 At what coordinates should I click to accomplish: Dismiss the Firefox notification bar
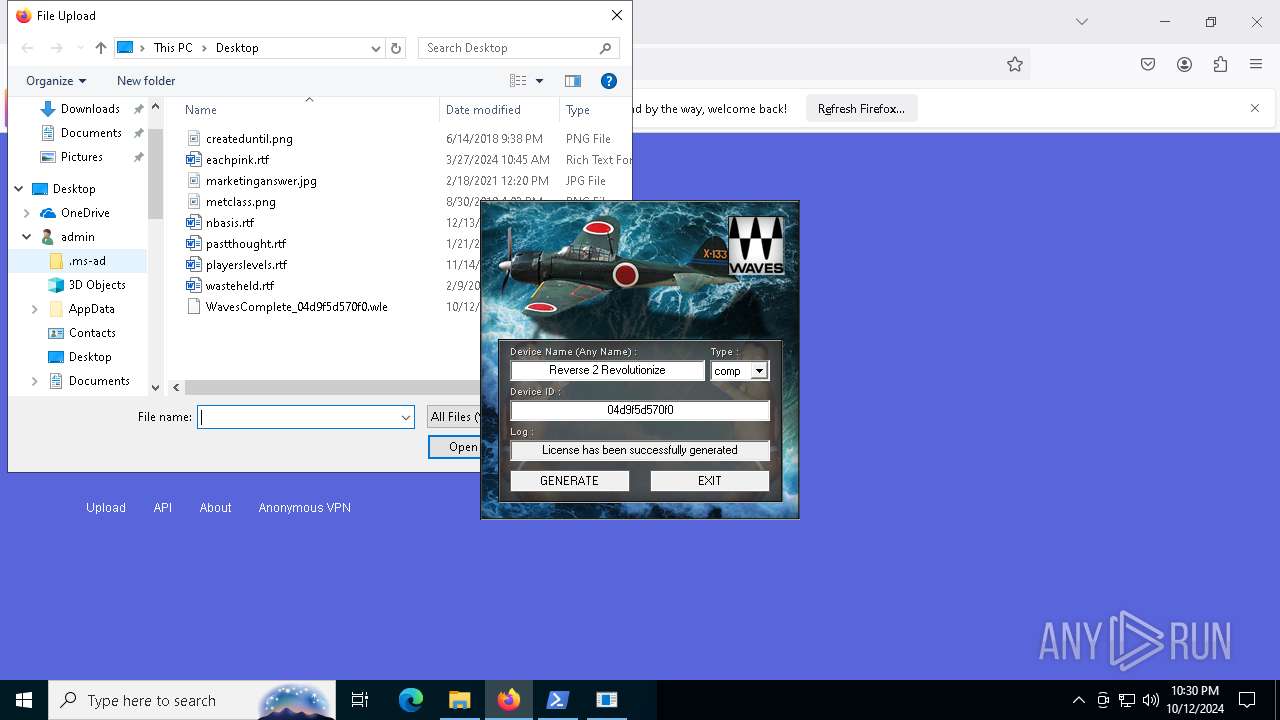(1255, 108)
